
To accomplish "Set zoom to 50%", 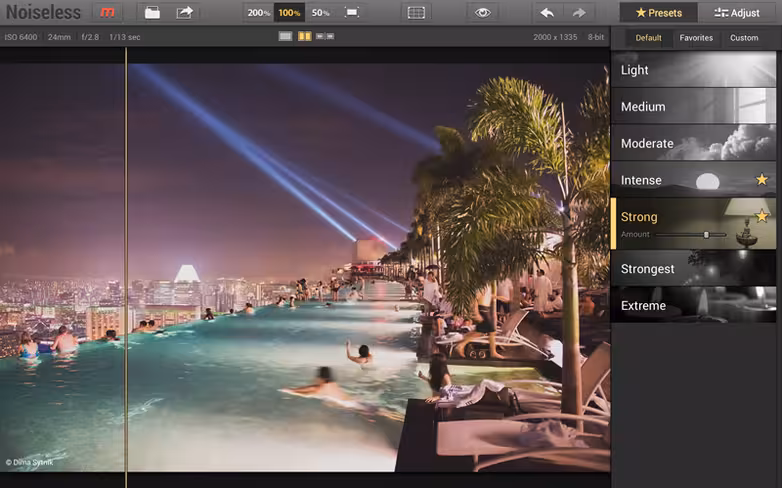I will [x=320, y=12].
